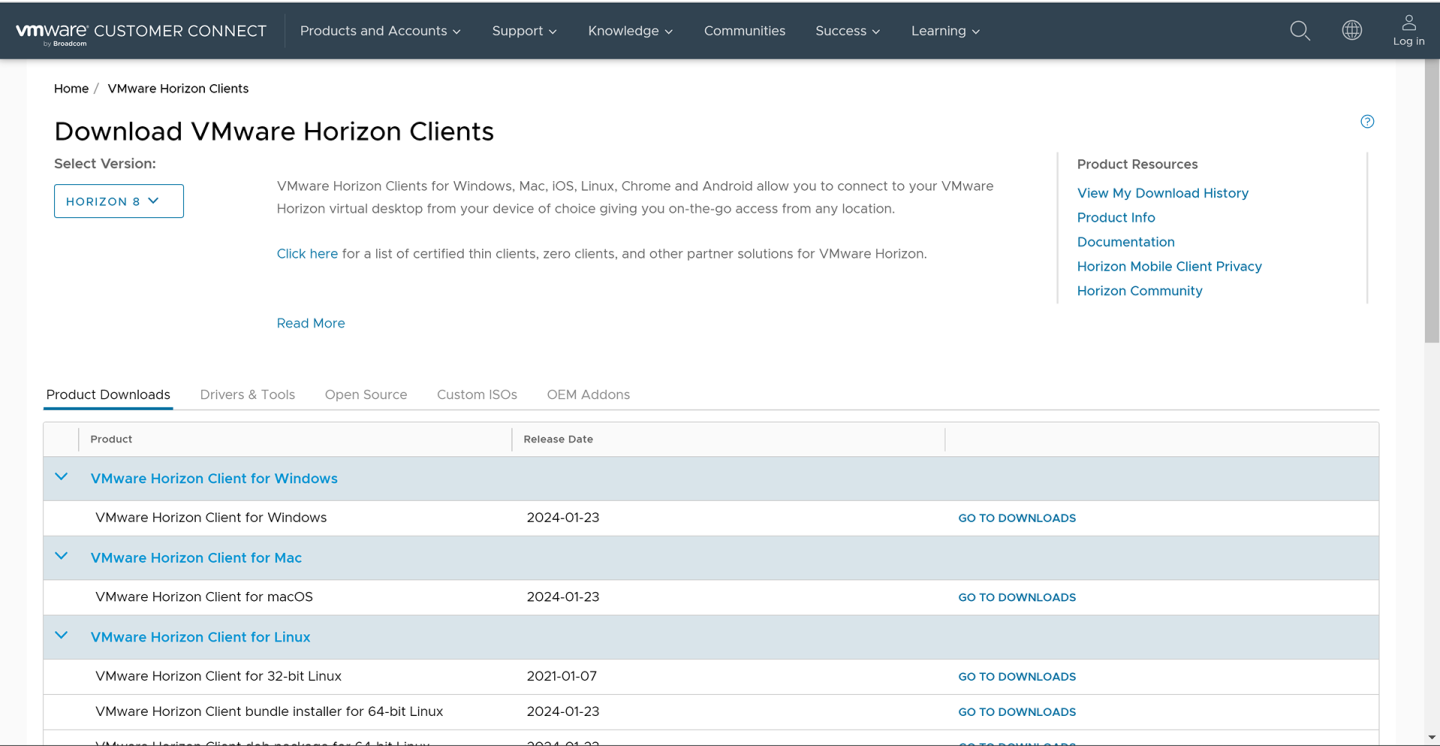Go to downloads for the Windows client
This screenshot has width=1440, height=746.
click(1016, 517)
